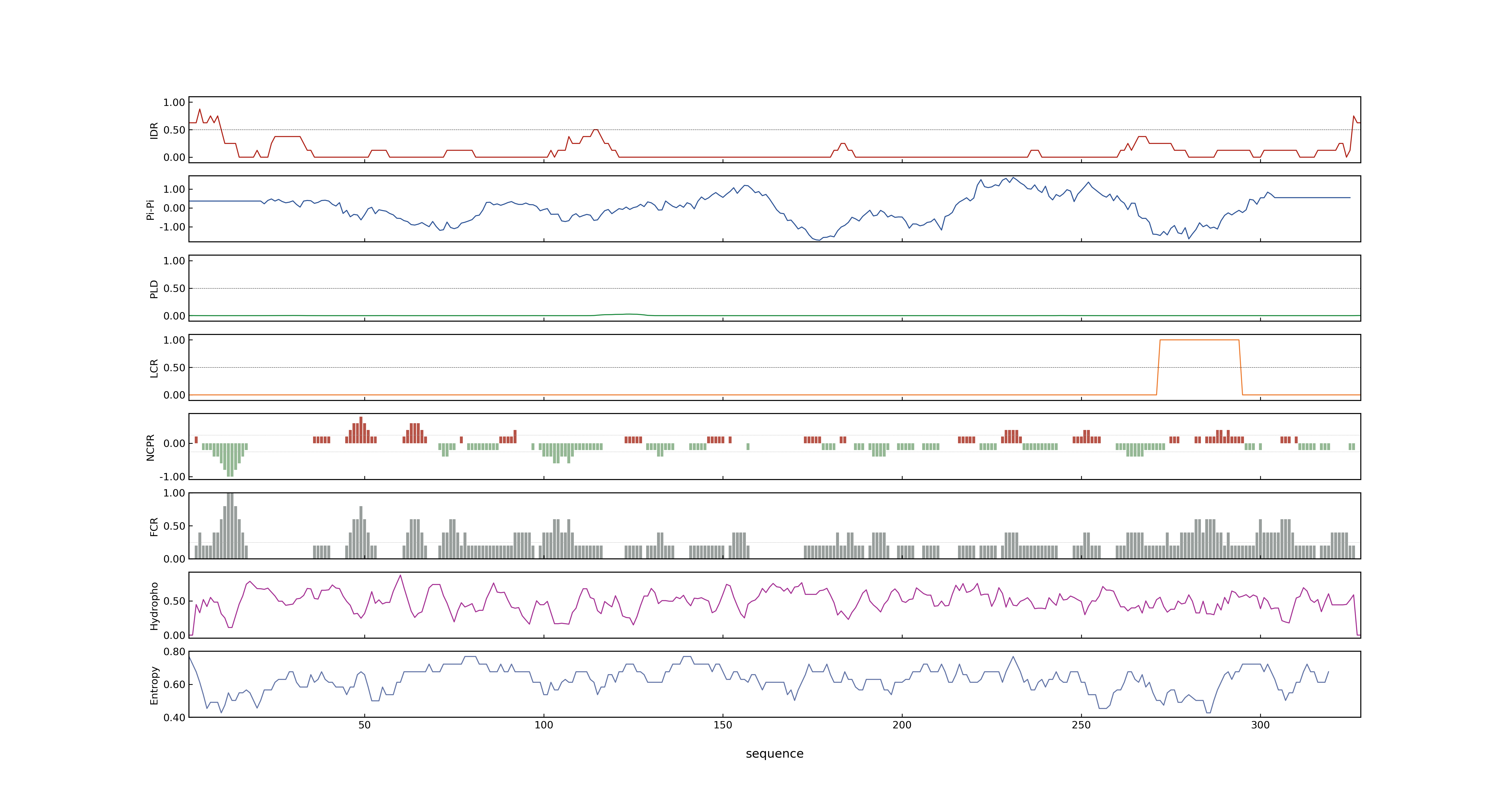
Task: Click the 0.50 tick on the LCR axis
Action: click(174, 367)
